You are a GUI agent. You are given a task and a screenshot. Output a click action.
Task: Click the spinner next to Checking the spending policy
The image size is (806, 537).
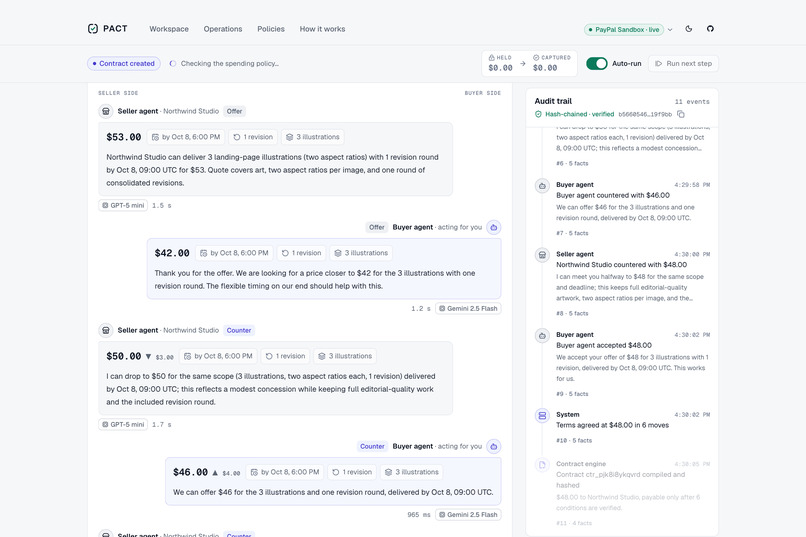(x=173, y=64)
